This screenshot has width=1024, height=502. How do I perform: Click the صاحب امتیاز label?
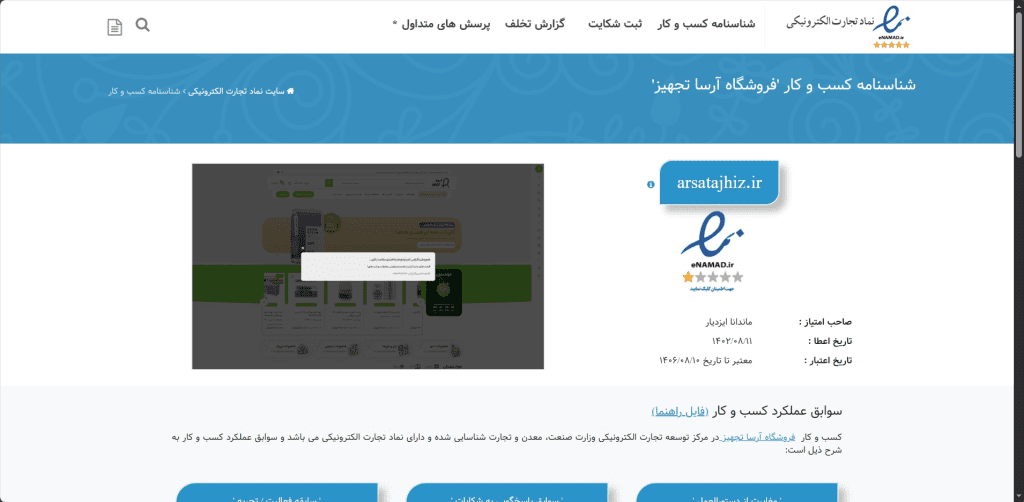(825, 322)
